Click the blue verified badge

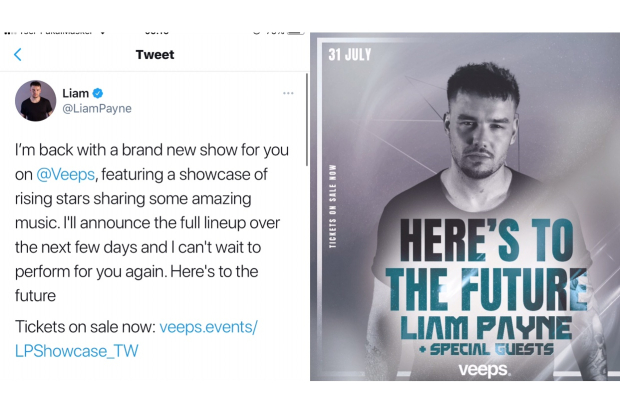pyautogui.click(x=99, y=93)
